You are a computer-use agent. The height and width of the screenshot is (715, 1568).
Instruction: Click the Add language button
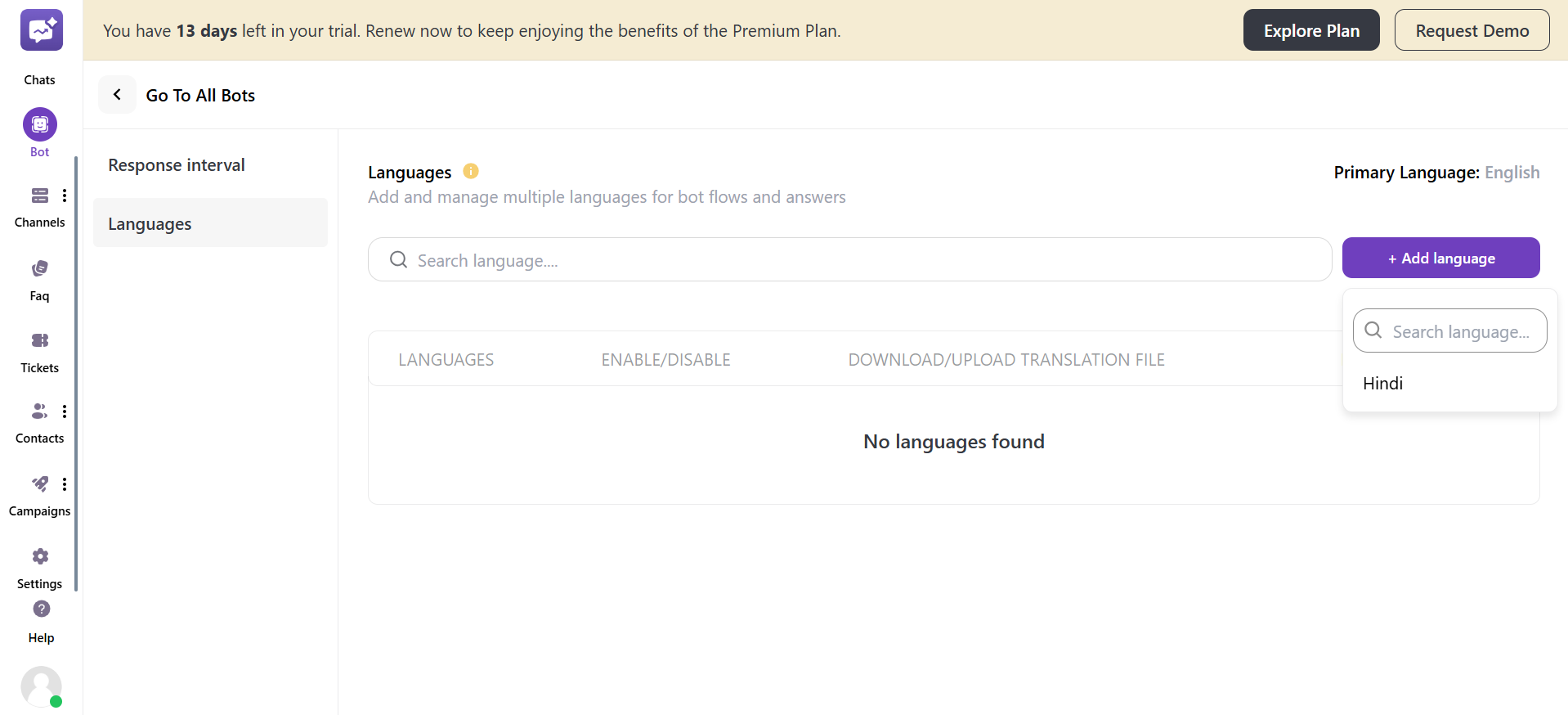(1440, 258)
